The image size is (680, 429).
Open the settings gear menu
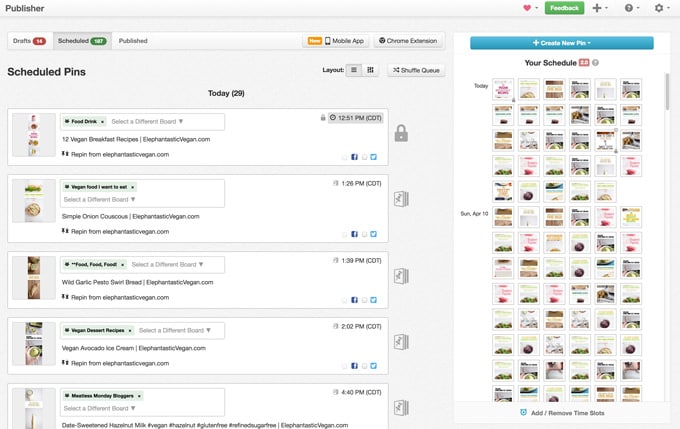pyautogui.click(x=662, y=8)
